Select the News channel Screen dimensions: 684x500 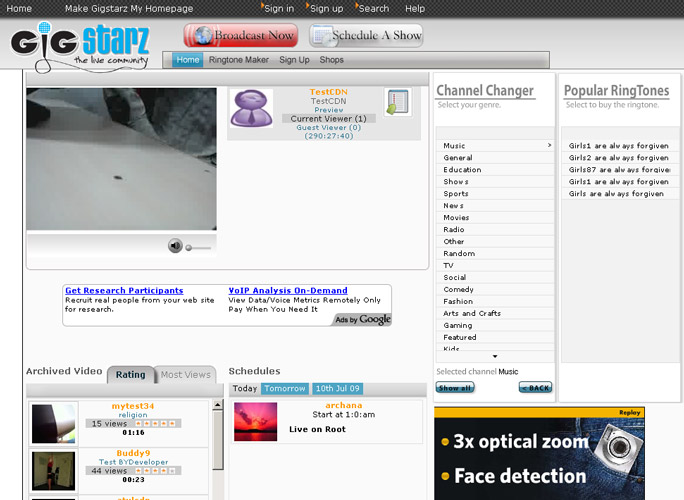[x=495, y=205]
